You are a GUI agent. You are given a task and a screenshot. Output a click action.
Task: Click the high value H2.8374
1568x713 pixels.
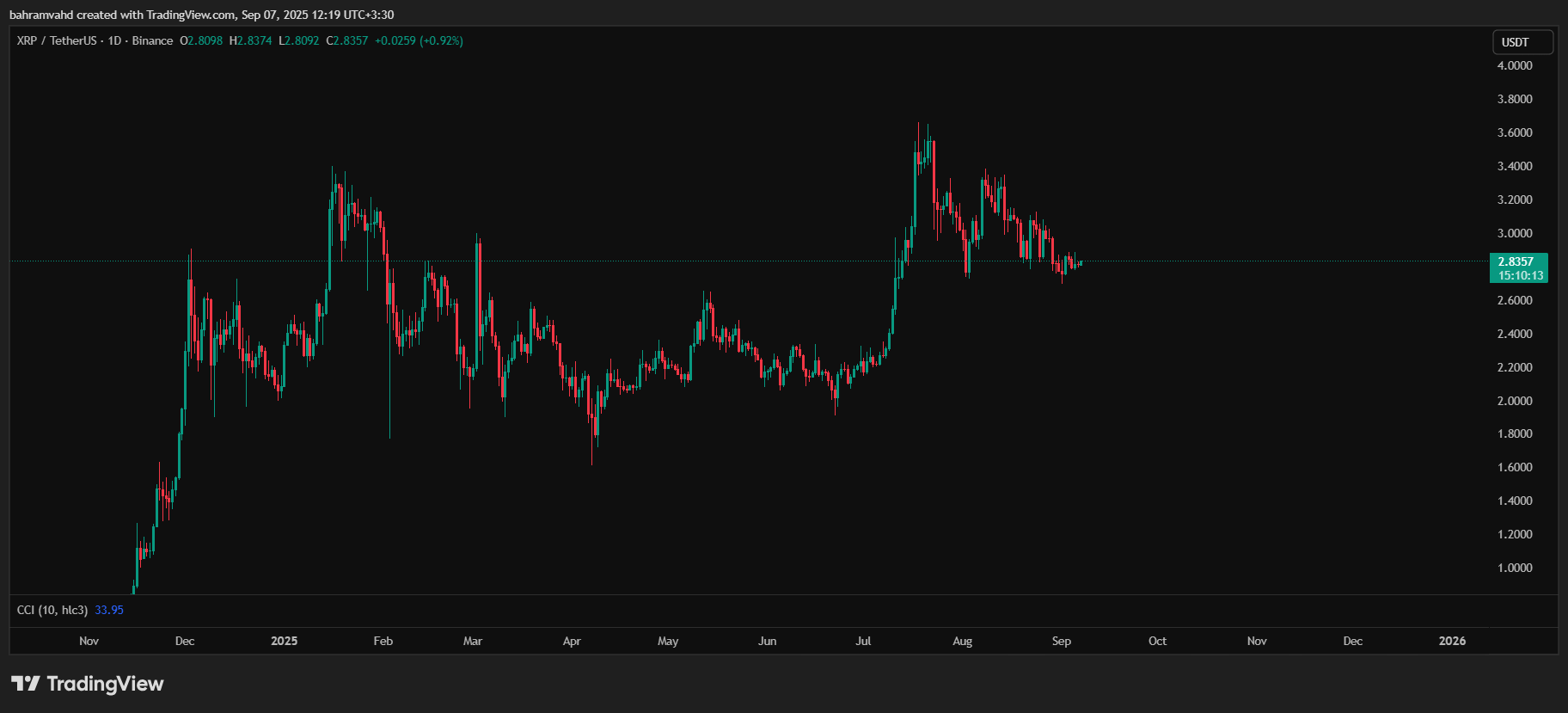(250, 40)
